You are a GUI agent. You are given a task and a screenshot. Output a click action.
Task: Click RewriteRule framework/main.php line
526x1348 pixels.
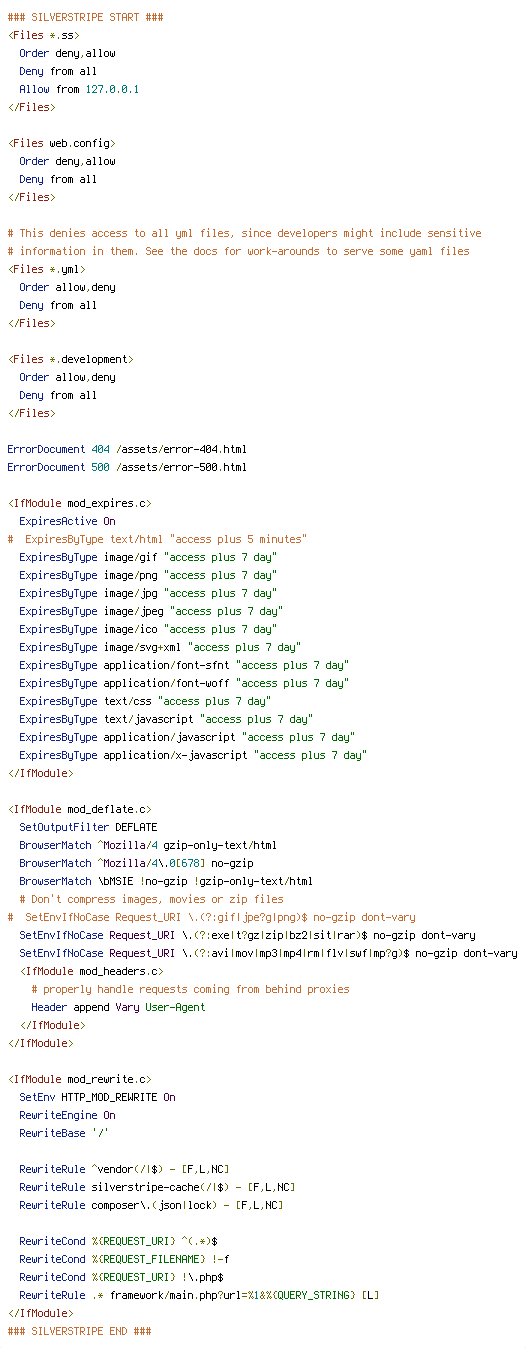point(197,1295)
